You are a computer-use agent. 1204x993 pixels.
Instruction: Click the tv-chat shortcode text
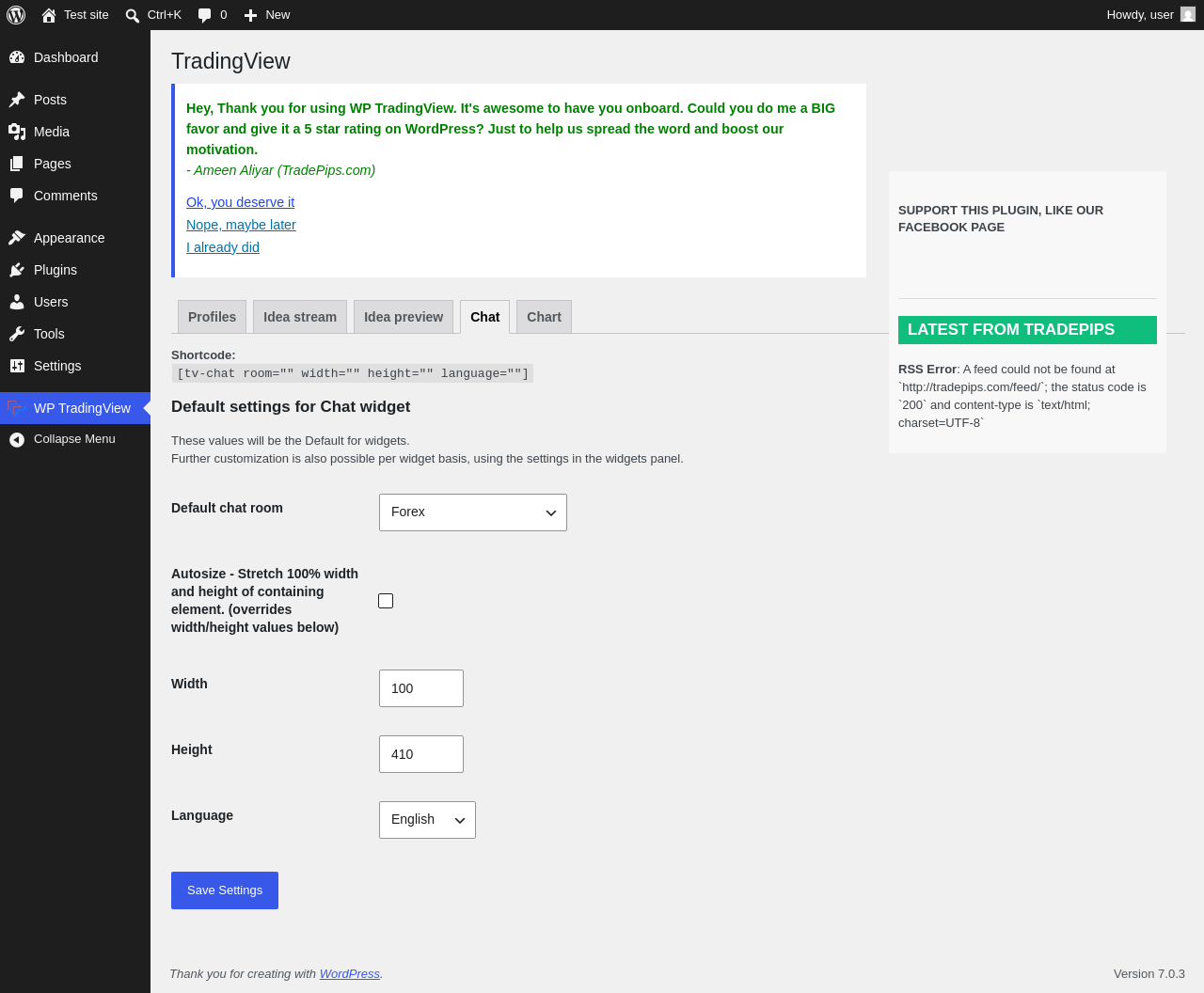[353, 373]
